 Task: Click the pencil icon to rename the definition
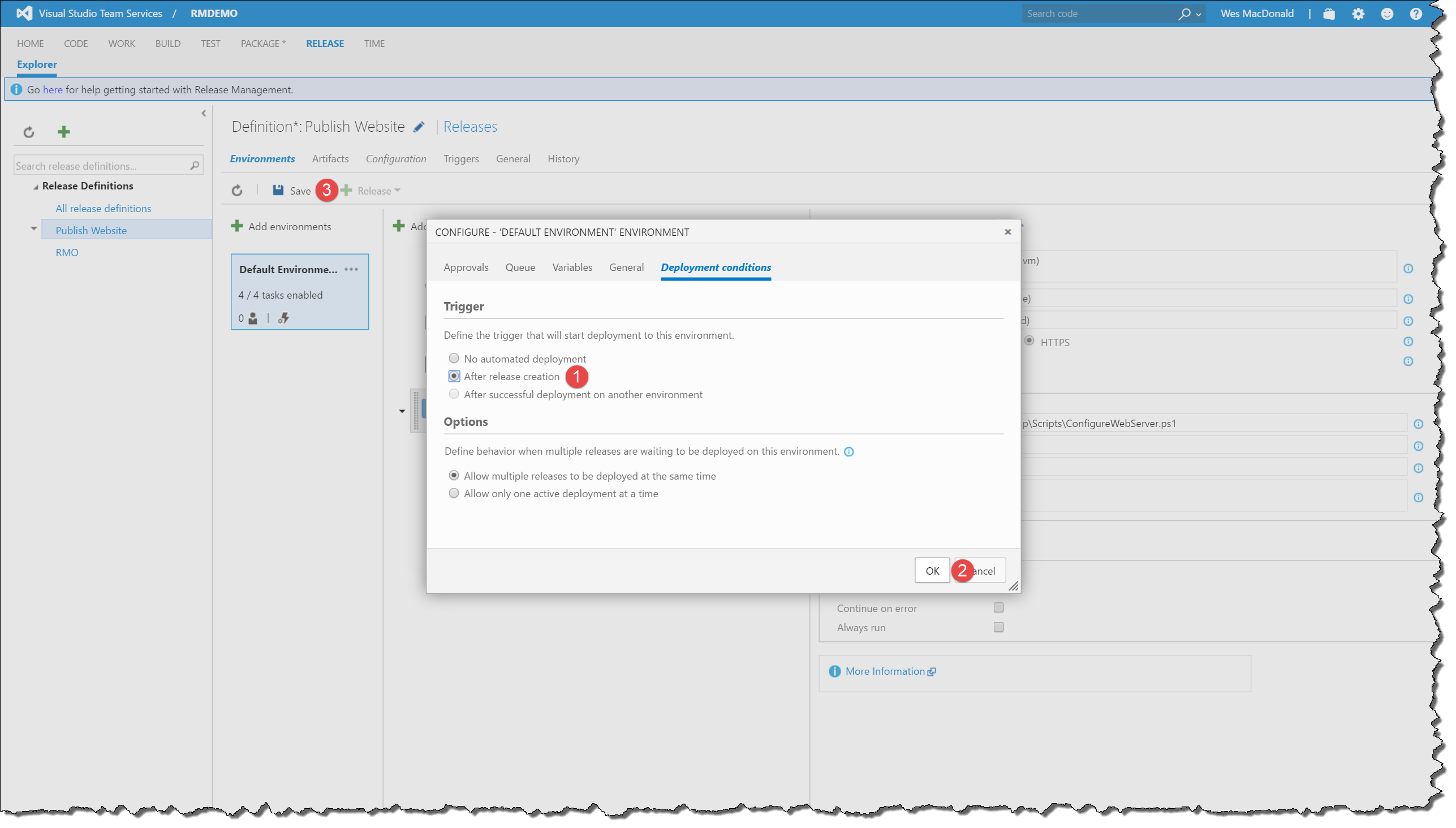point(419,127)
